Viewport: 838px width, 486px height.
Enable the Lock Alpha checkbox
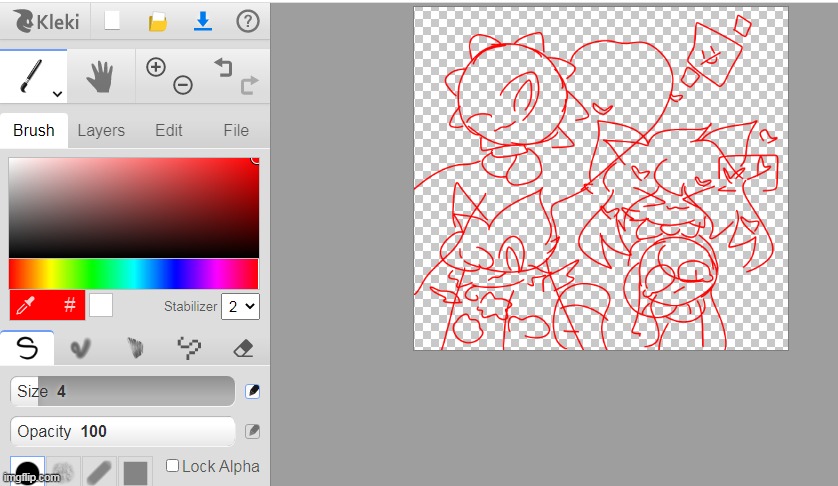(x=173, y=466)
